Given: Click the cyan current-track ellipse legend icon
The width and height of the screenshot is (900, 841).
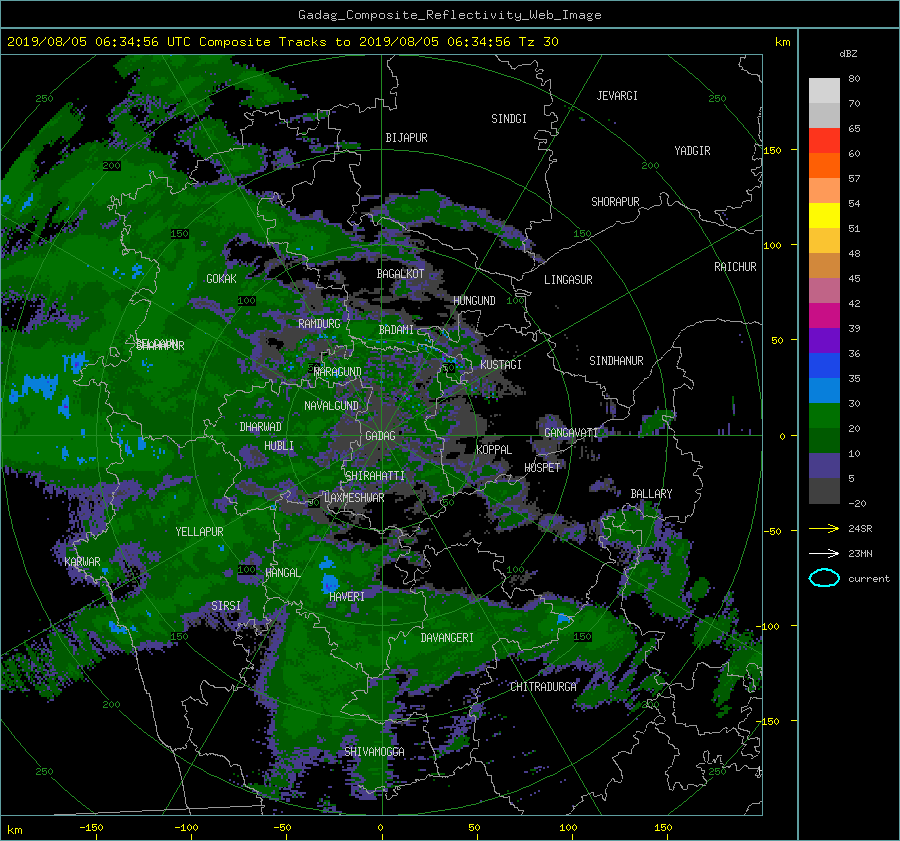Looking at the screenshot, I should (x=824, y=578).
